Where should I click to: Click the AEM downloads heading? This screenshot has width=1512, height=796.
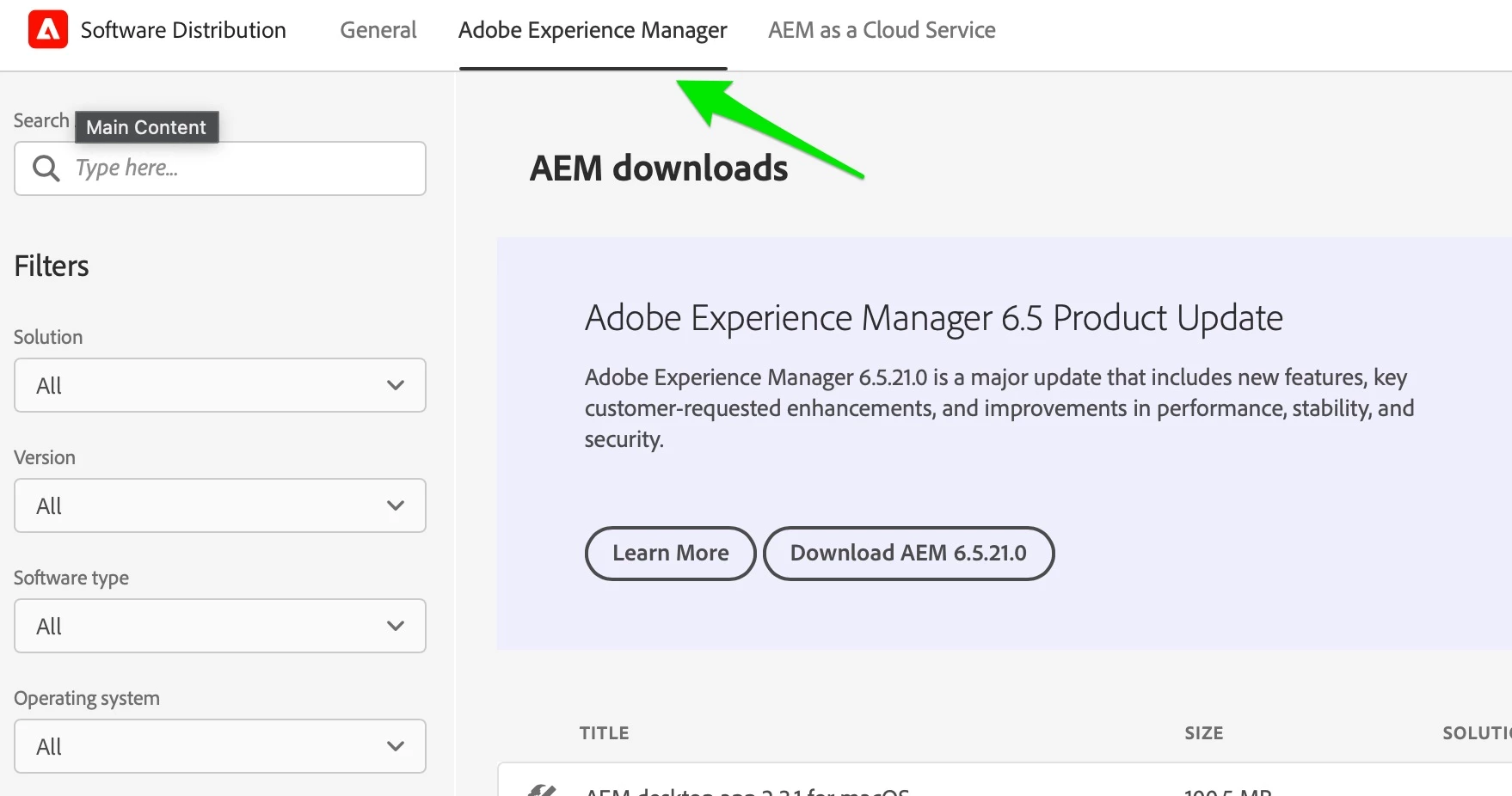(x=659, y=168)
